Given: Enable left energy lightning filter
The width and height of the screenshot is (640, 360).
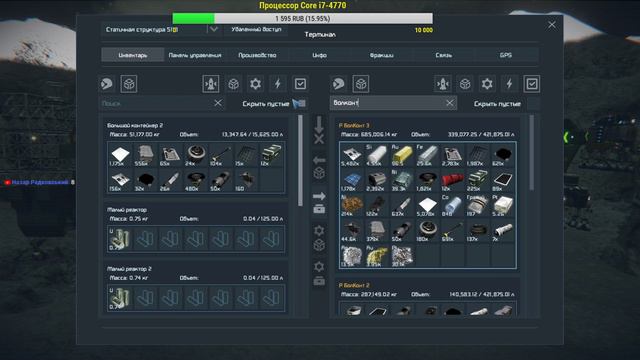Looking at the screenshot, I should point(278,84).
